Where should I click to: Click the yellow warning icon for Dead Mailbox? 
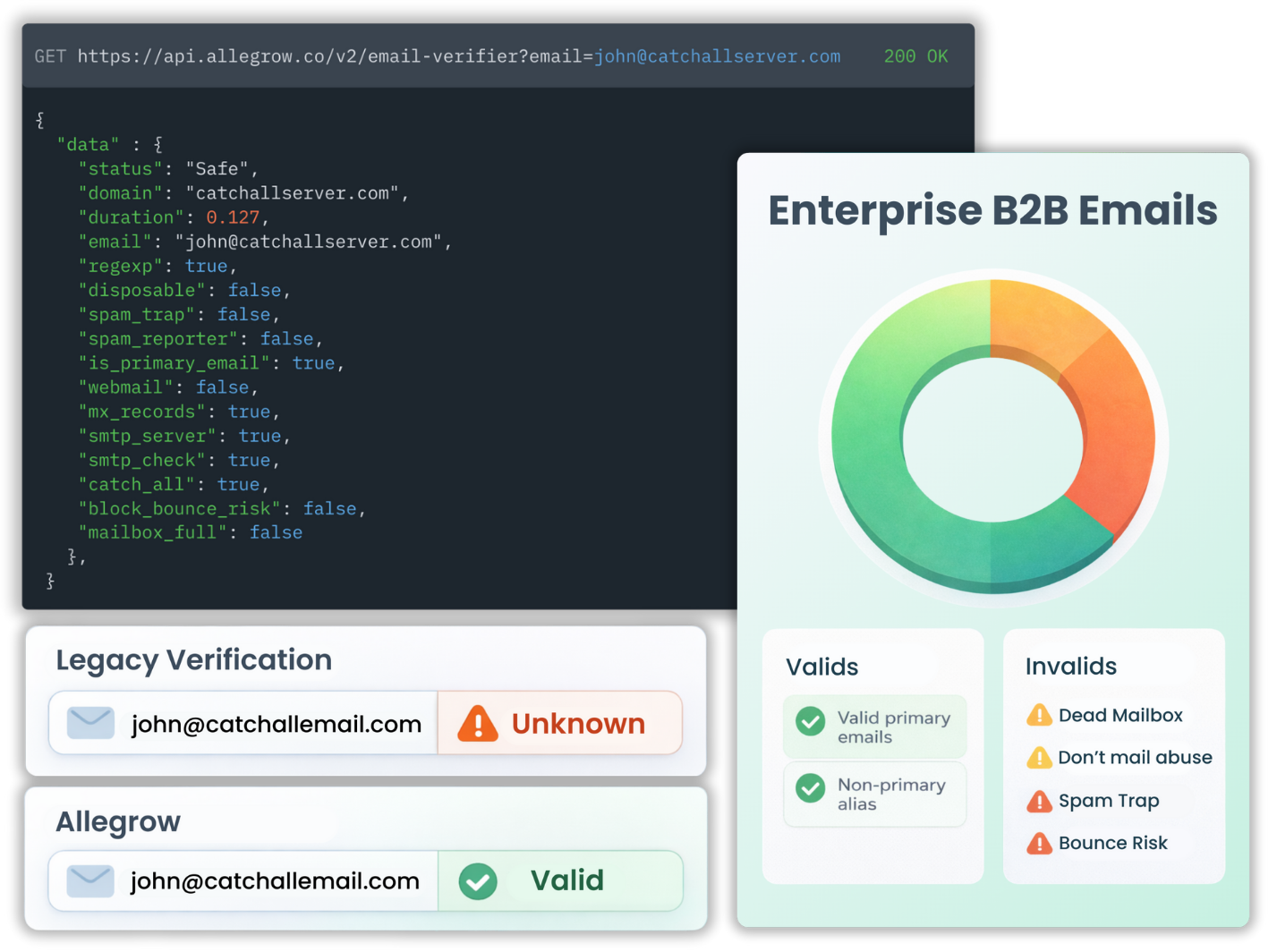click(x=1039, y=715)
